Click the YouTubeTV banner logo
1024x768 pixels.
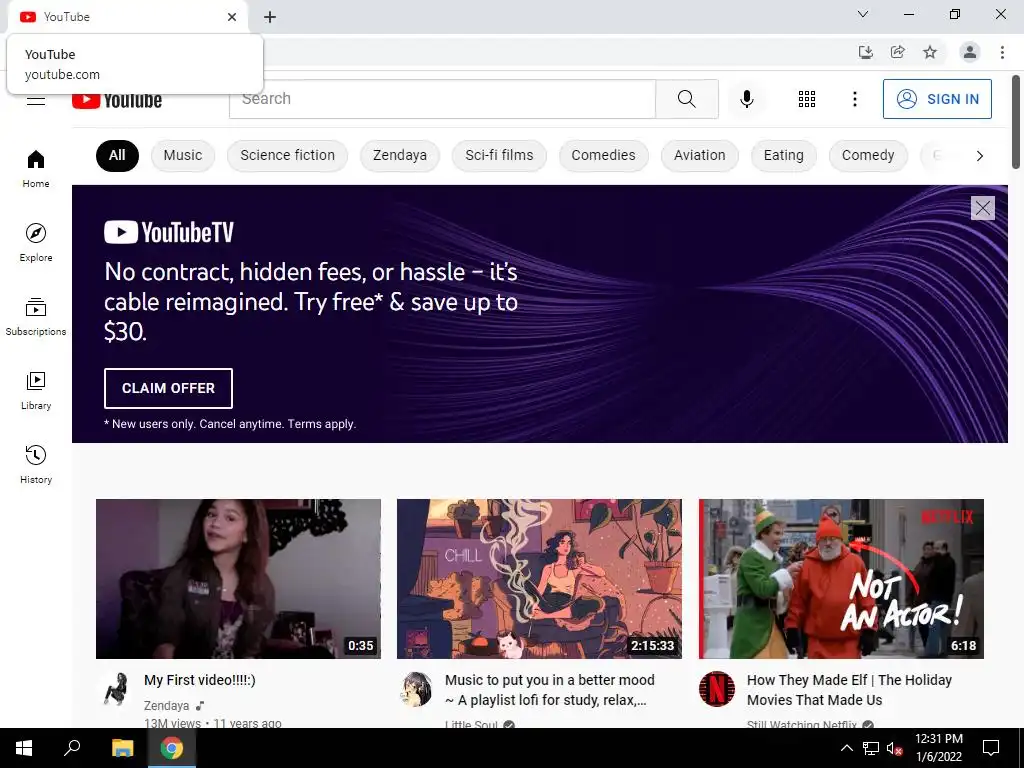coord(168,232)
